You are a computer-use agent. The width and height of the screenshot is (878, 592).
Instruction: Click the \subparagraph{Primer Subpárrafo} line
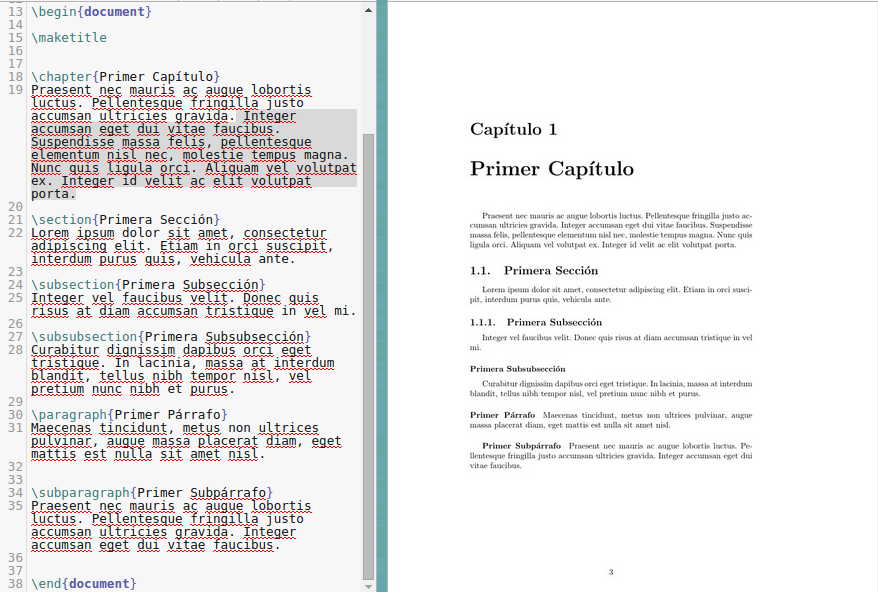click(152, 493)
